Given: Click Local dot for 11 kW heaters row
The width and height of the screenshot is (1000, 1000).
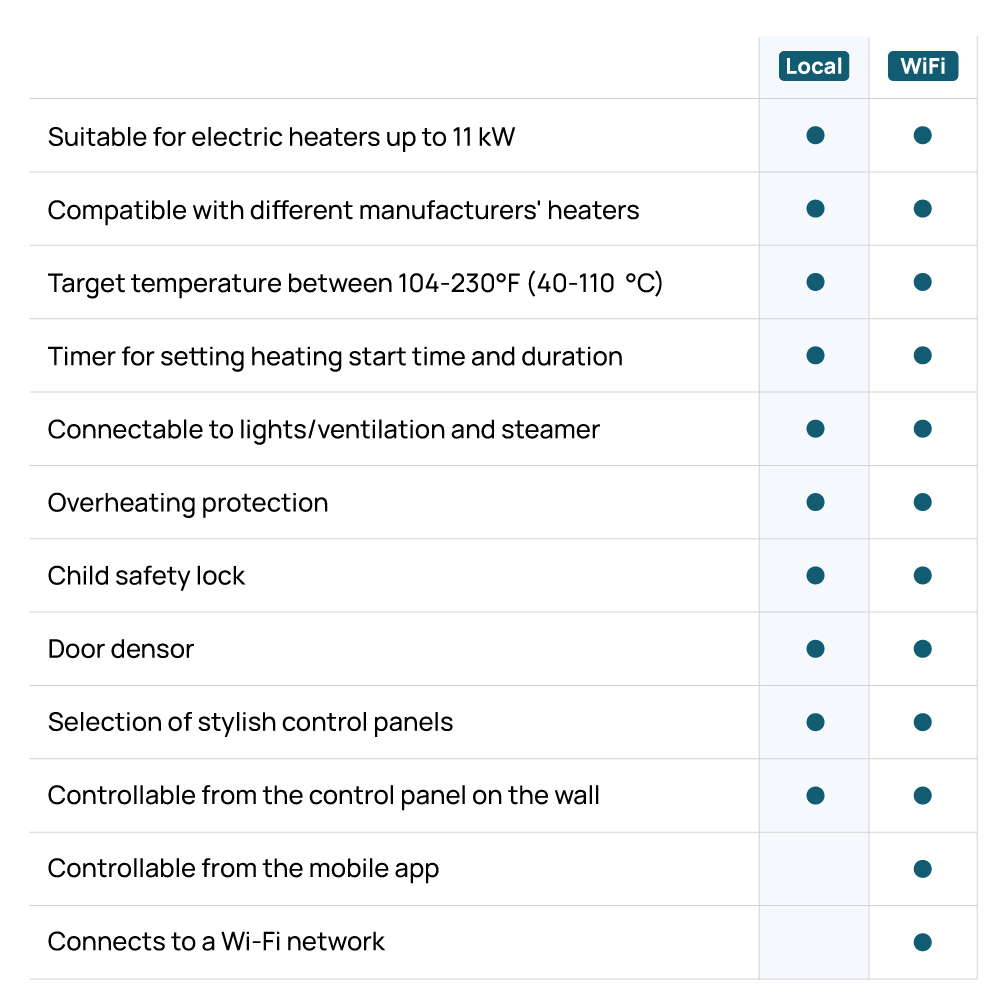Looking at the screenshot, I should 815,135.
